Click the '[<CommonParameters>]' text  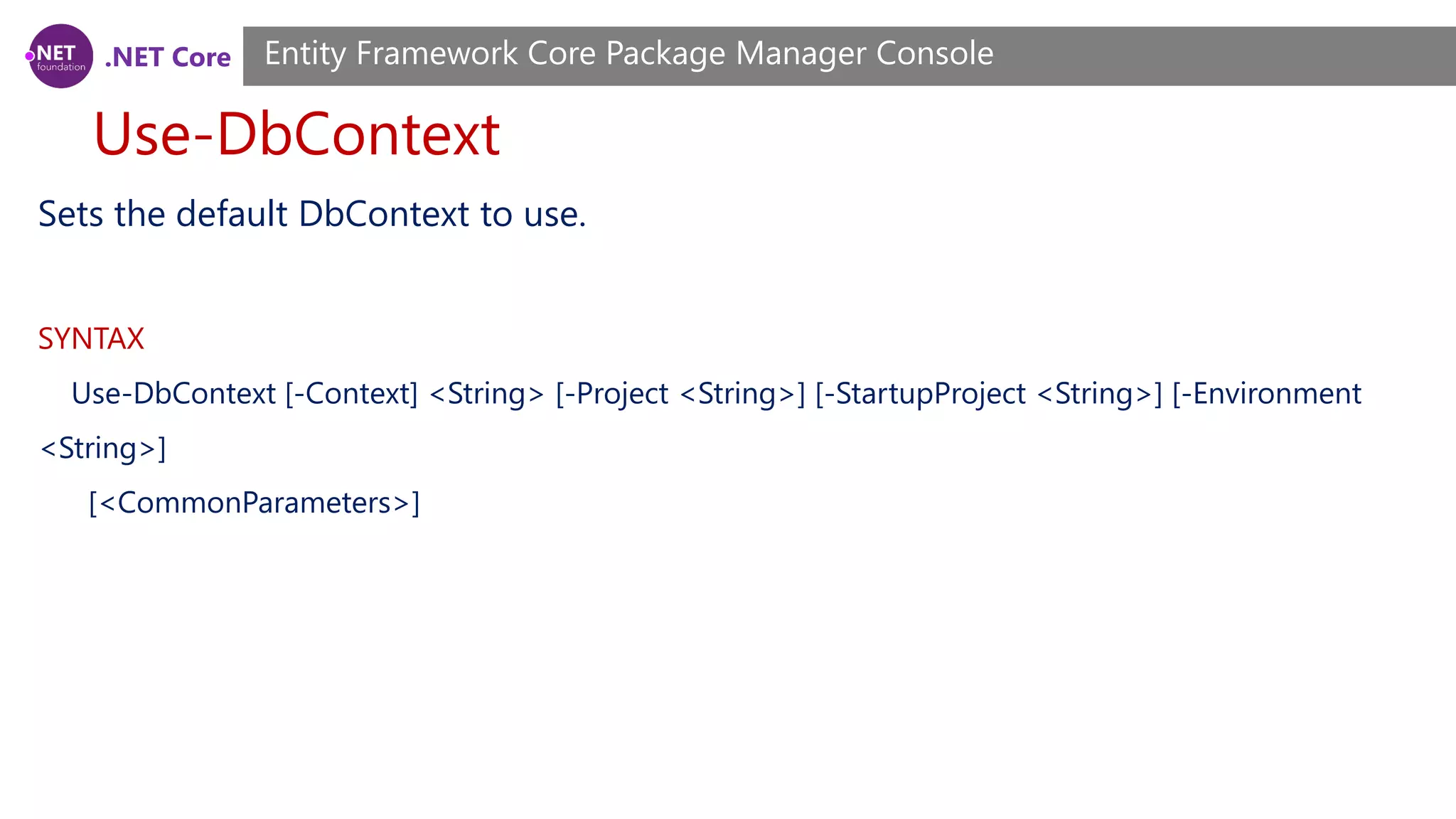[x=254, y=503]
